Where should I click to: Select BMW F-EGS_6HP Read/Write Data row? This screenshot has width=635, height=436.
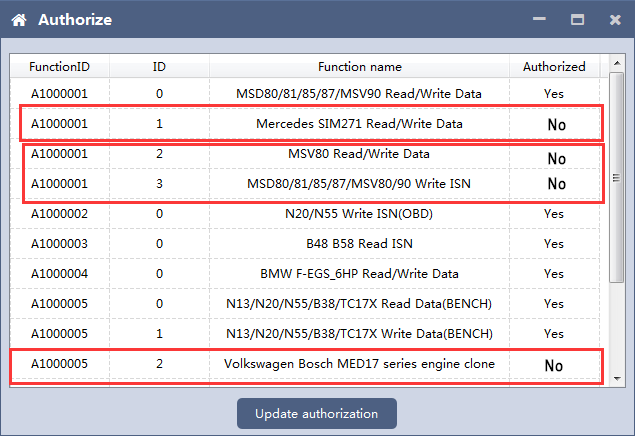click(305, 274)
